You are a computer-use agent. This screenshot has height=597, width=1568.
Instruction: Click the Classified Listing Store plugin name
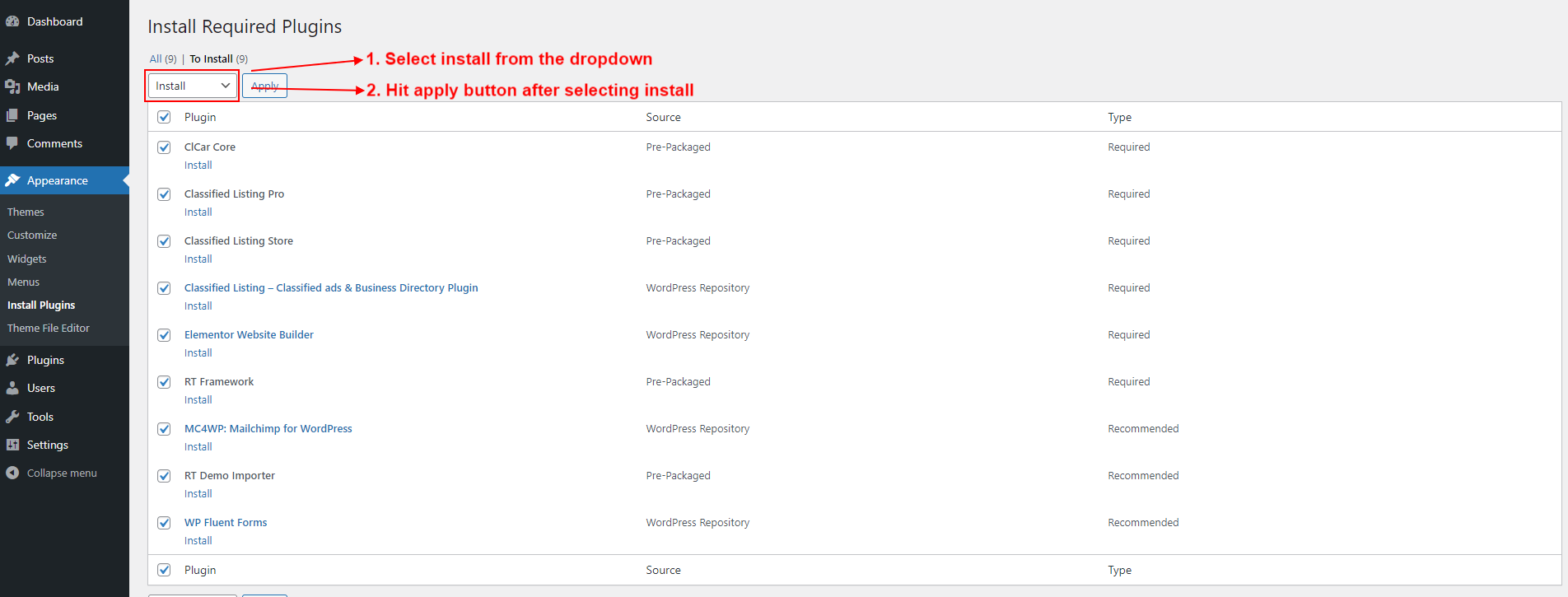click(239, 240)
